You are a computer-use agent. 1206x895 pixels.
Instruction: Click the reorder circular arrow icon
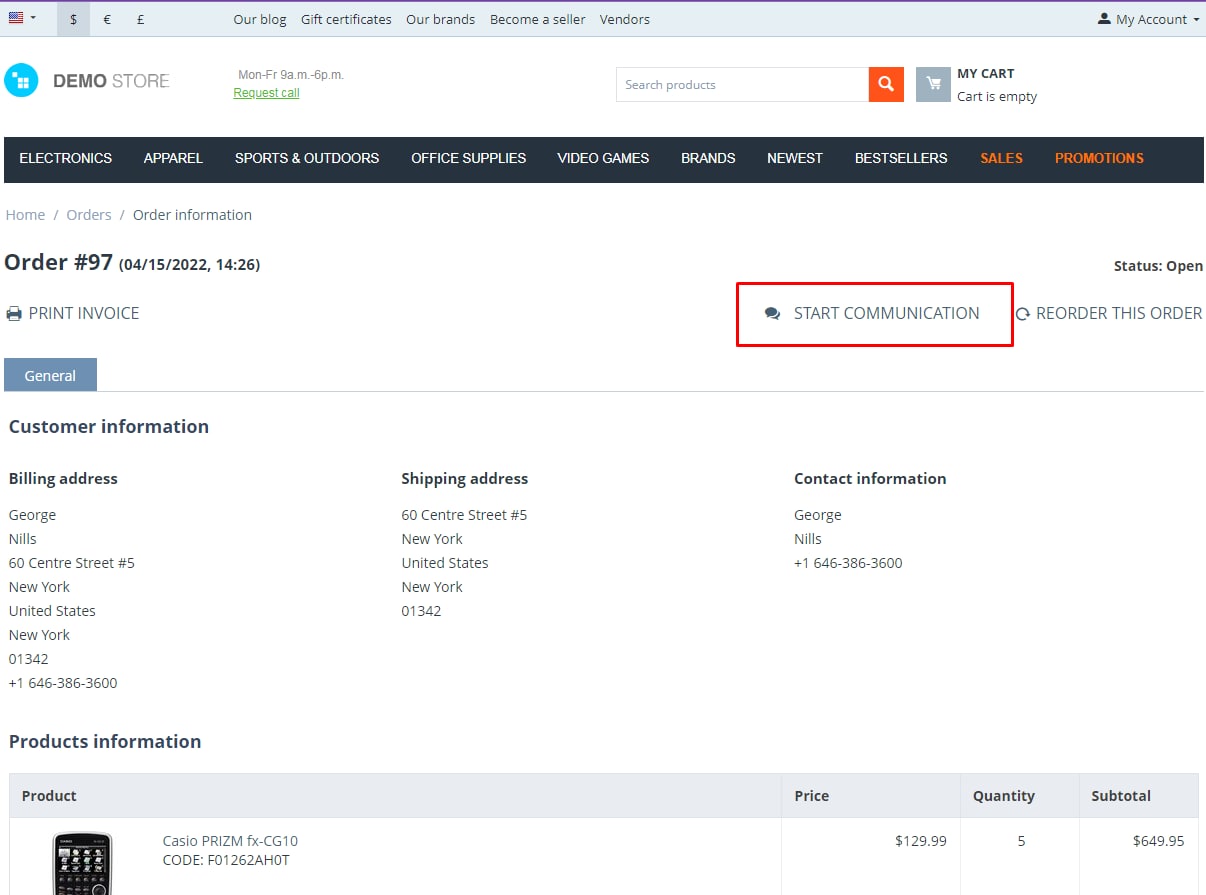click(1022, 314)
